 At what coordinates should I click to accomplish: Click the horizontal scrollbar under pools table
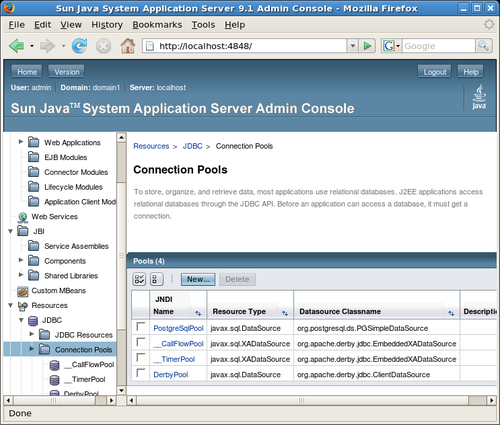tap(311, 400)
